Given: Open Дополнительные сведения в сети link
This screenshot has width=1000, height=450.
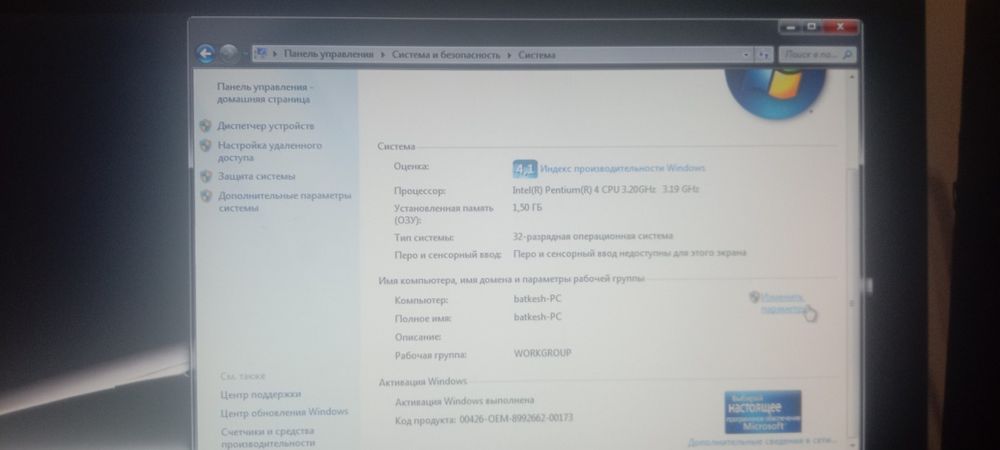Looking at the screenshot, I should coord(761,441).
